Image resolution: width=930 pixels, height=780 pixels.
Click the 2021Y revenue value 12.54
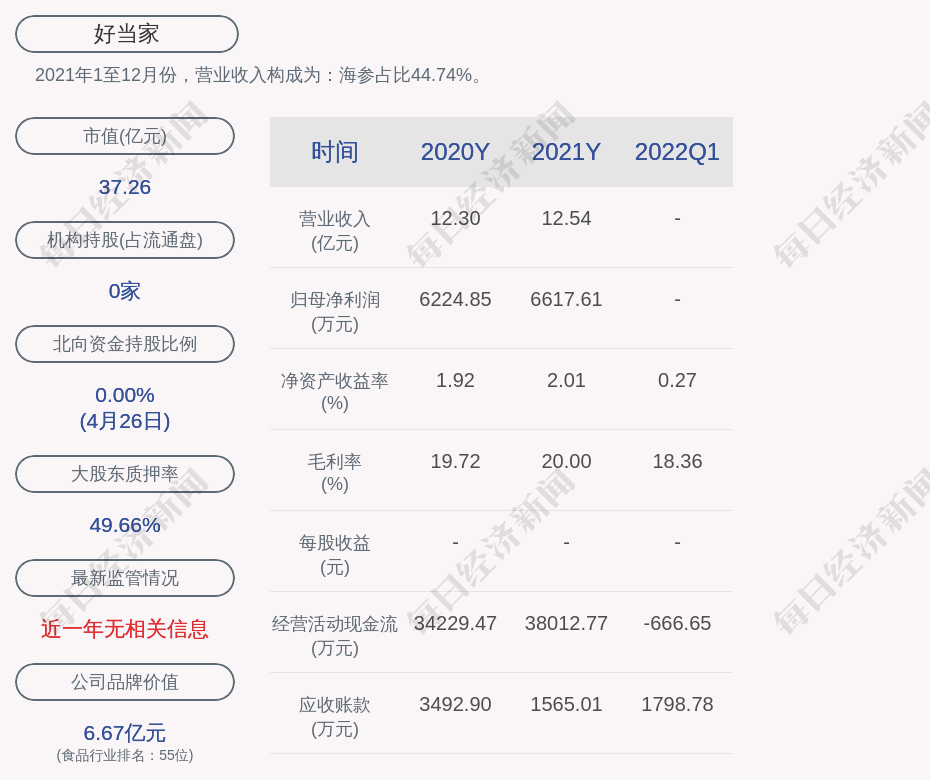[566, 219]
